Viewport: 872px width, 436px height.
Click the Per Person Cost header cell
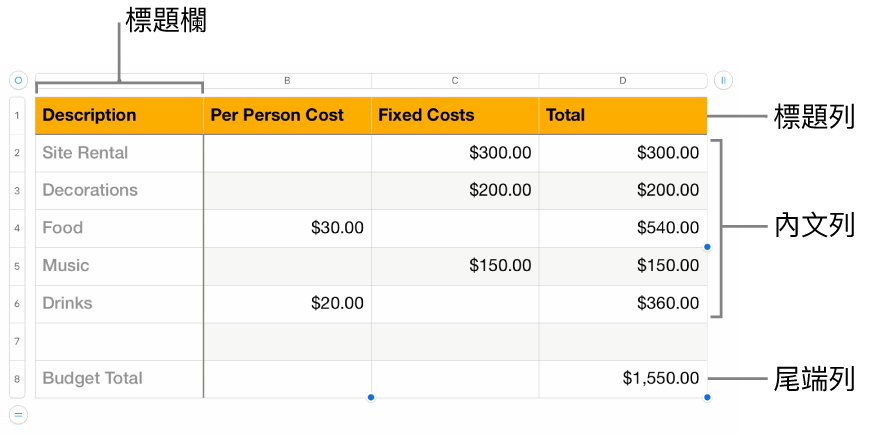(287, 116)
